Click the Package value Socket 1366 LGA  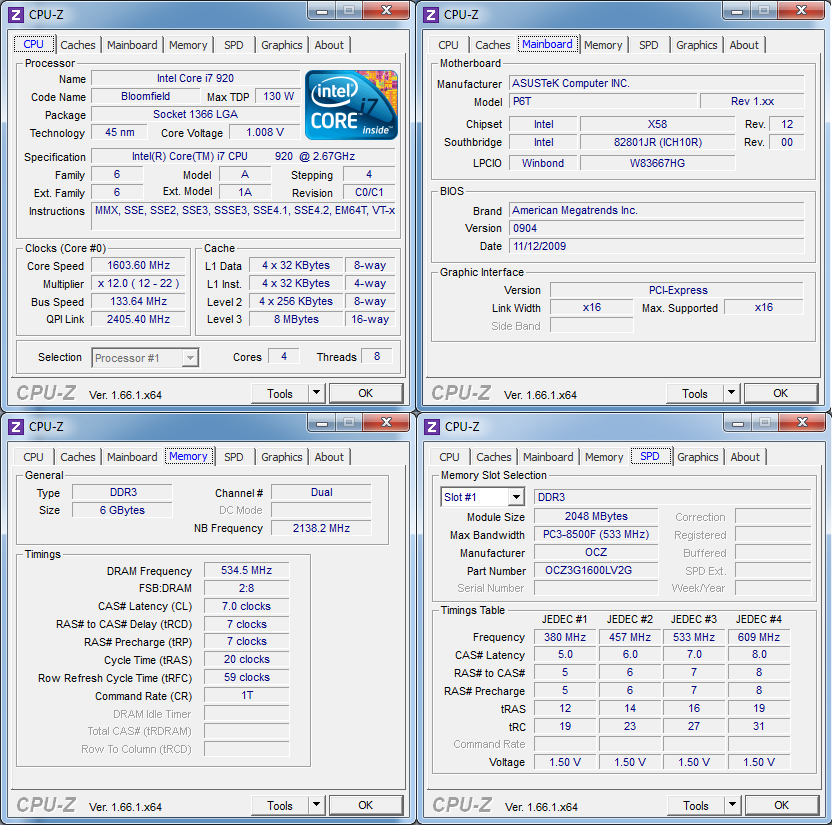pyautogui.click(x=195, y=114)
